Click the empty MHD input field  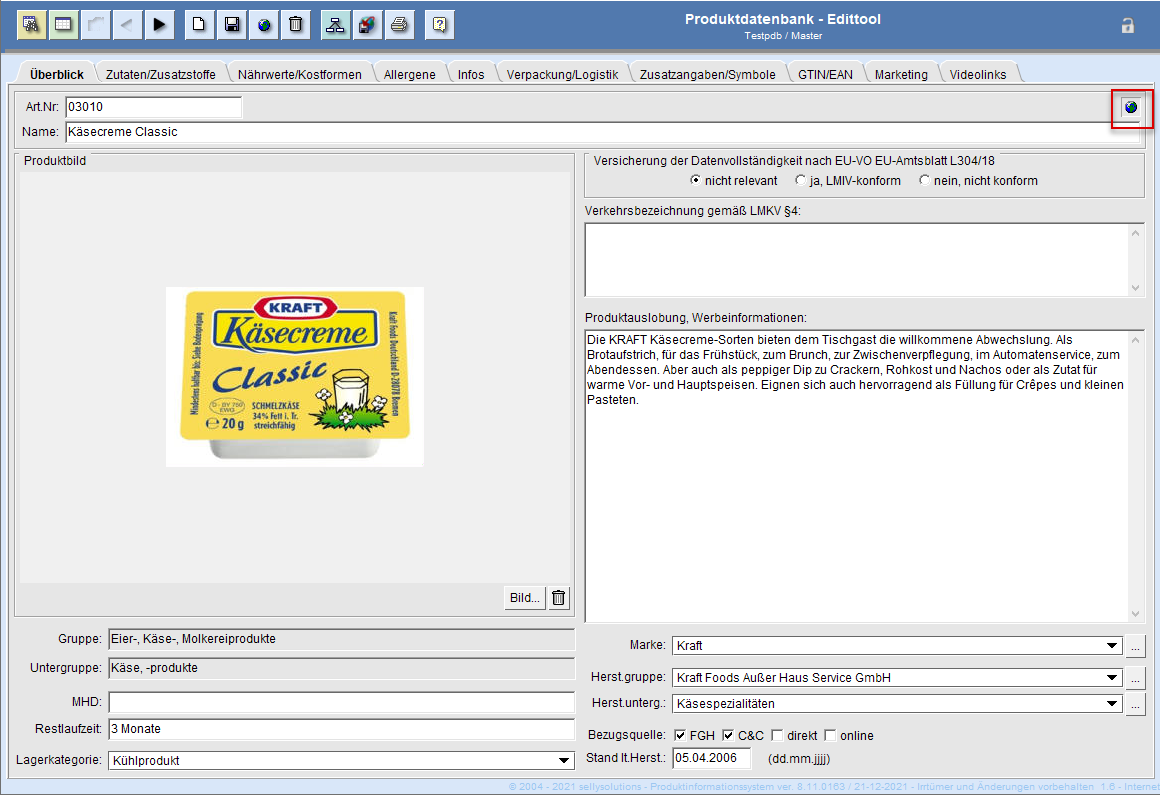pos(342,702)
